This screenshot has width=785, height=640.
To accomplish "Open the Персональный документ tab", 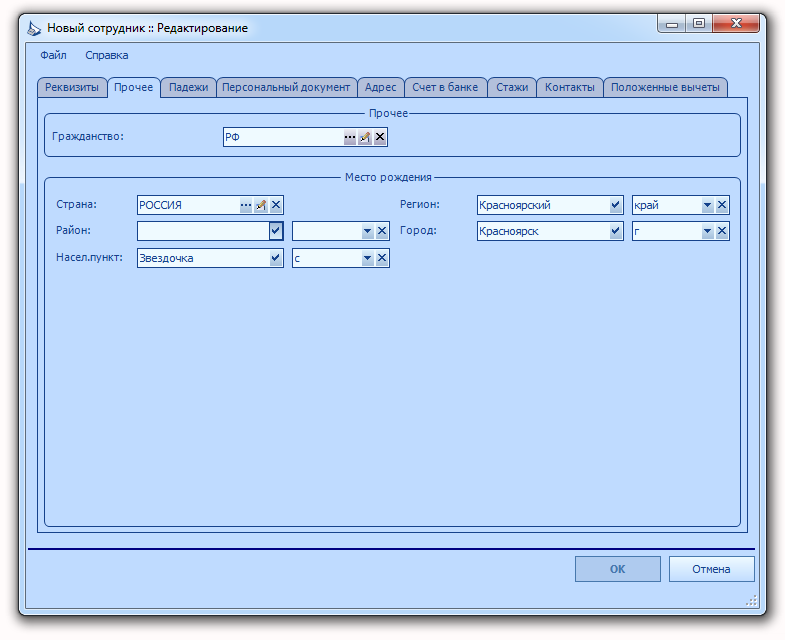I will (286, 87).
